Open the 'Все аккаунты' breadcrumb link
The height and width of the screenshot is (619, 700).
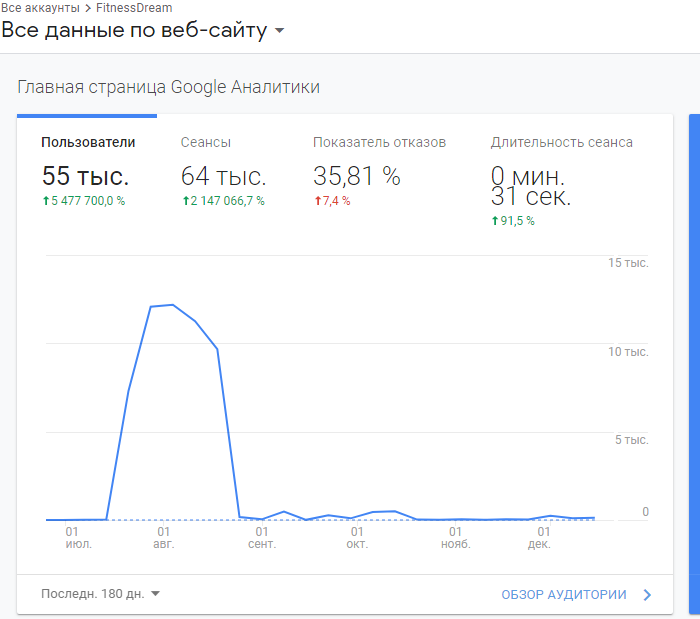pos(40,8)
